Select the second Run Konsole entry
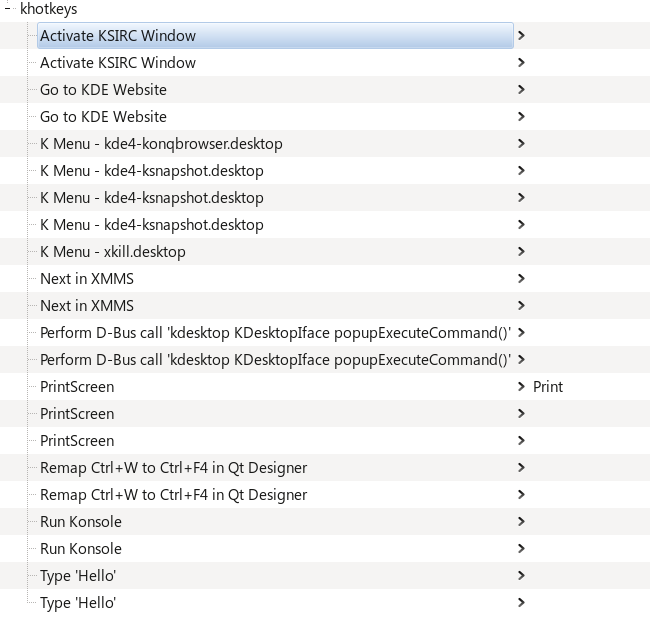 tap(81, 549)
